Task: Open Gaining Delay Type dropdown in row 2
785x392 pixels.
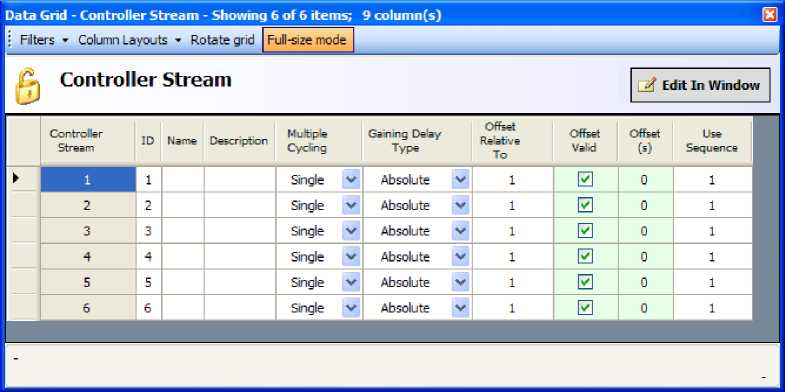Action: [x=460, y=205]
